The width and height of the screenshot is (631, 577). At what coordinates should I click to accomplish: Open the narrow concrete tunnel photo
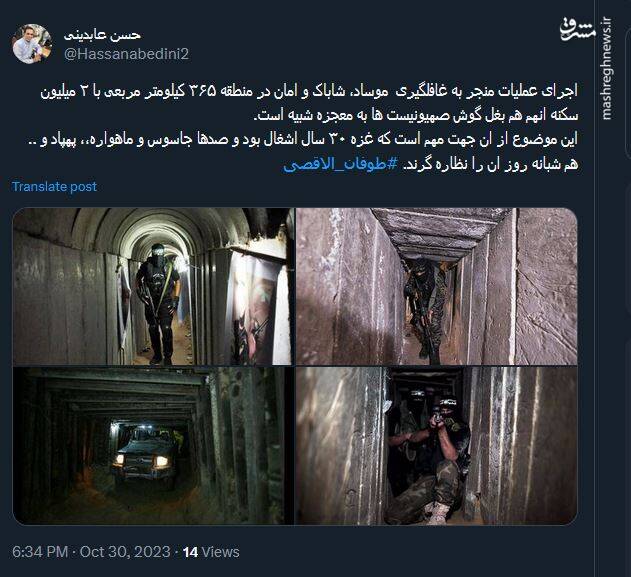pyautogui.click(x=437, y=286)
